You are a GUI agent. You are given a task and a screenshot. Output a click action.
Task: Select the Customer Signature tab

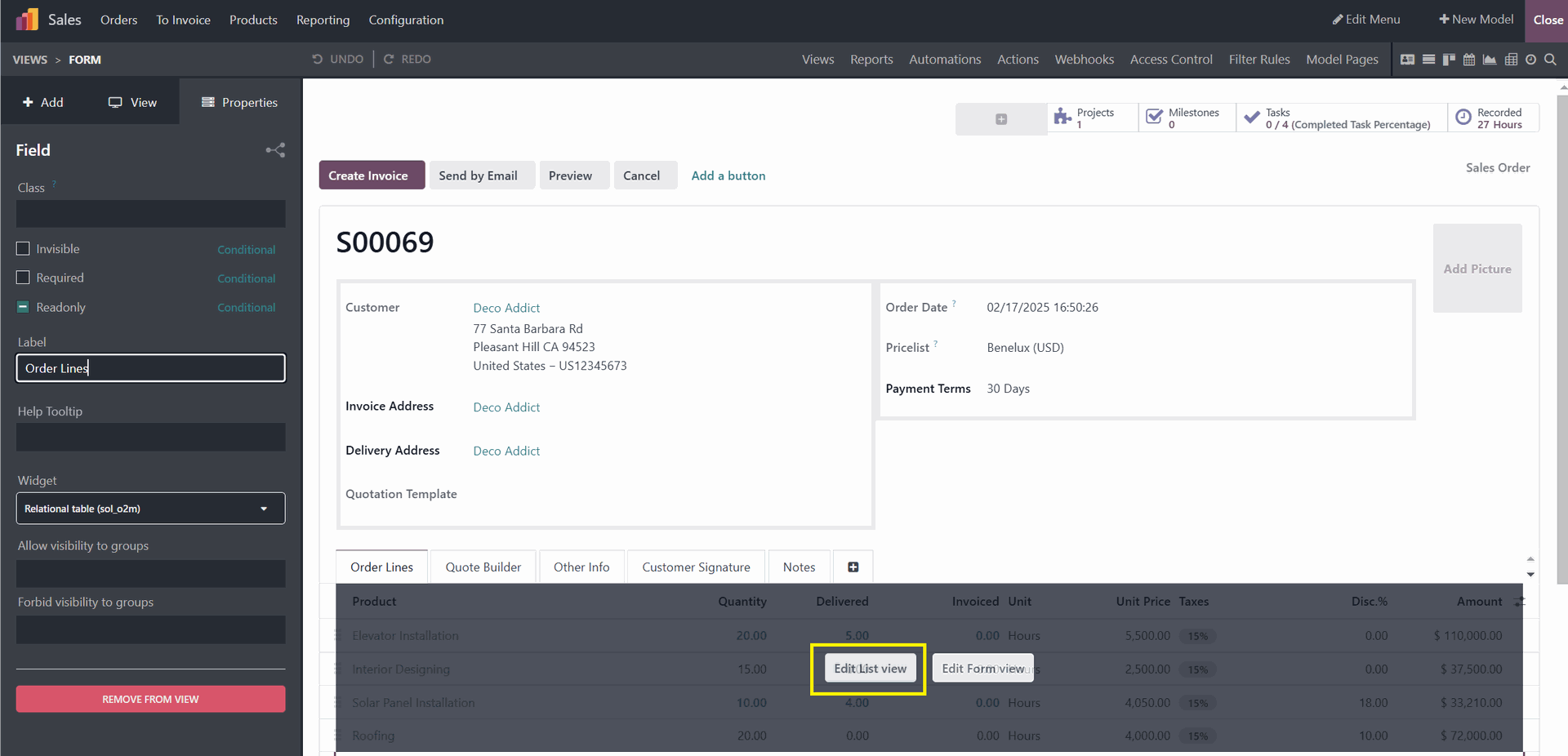click(x=696, y=567)
